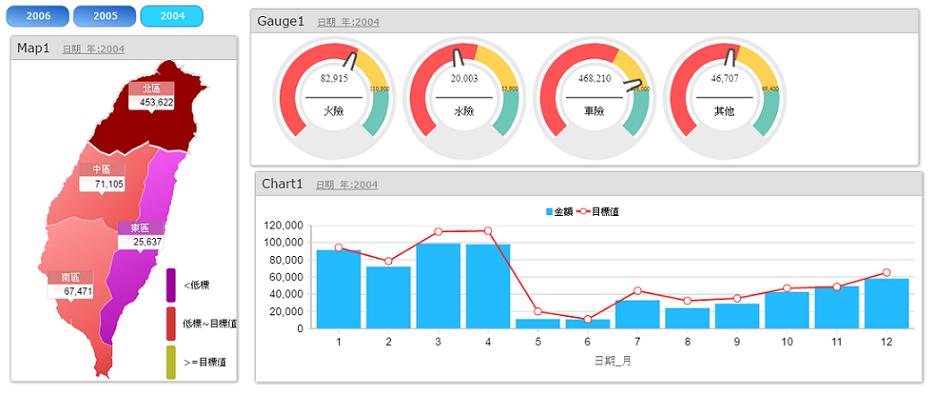The width and height of the screenshot is (930, 394).
Task: Select the 東區 region label
Action: 140,228
